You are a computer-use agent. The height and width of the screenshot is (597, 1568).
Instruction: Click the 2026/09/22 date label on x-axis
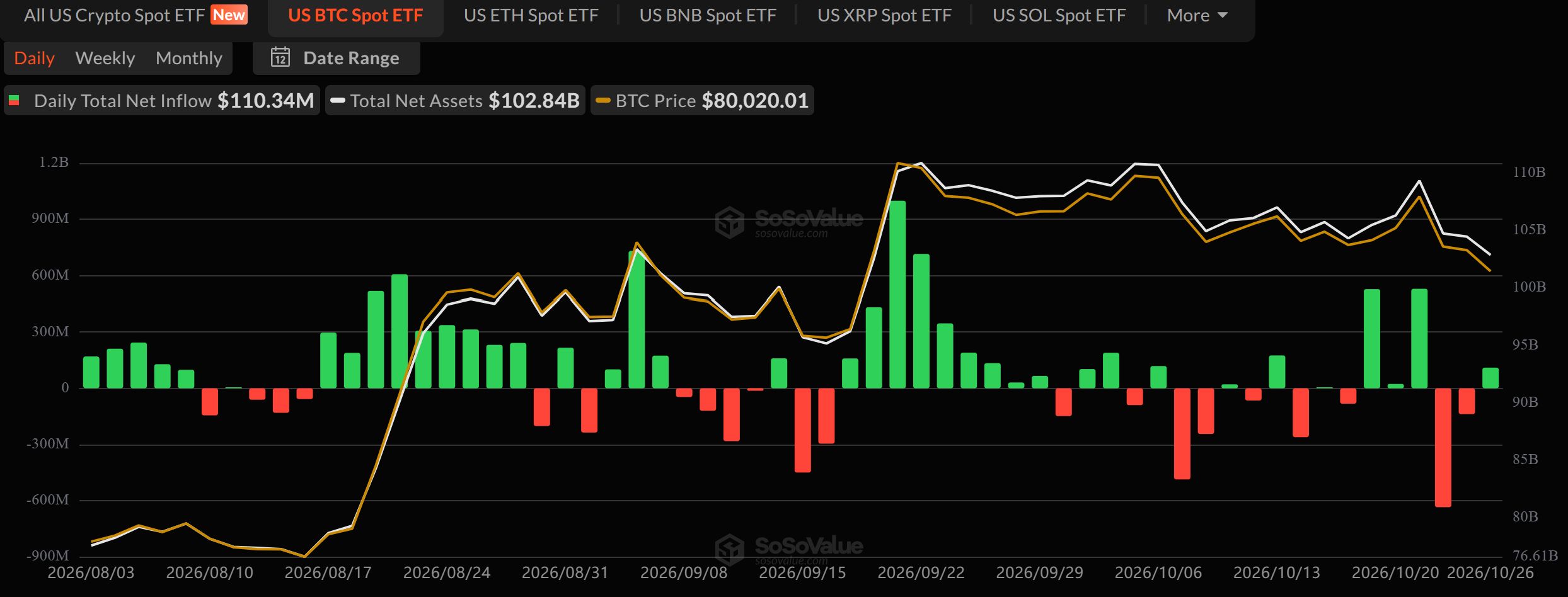click(x=921, y=572)
